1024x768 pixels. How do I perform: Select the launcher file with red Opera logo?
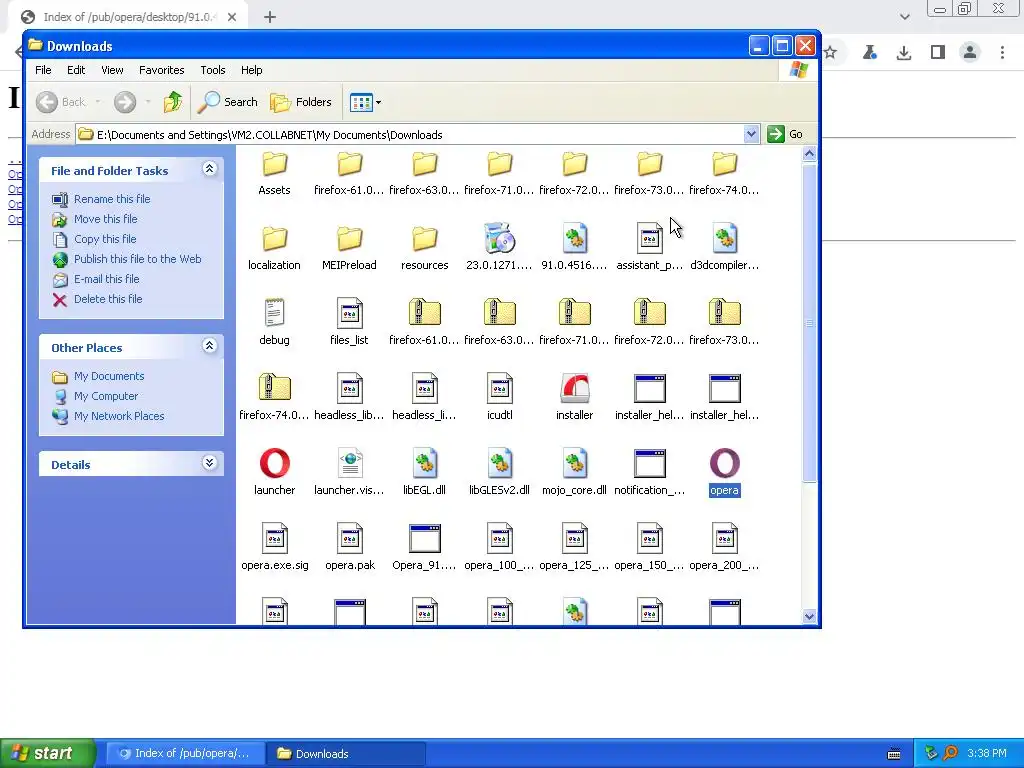tap(274, 464)
